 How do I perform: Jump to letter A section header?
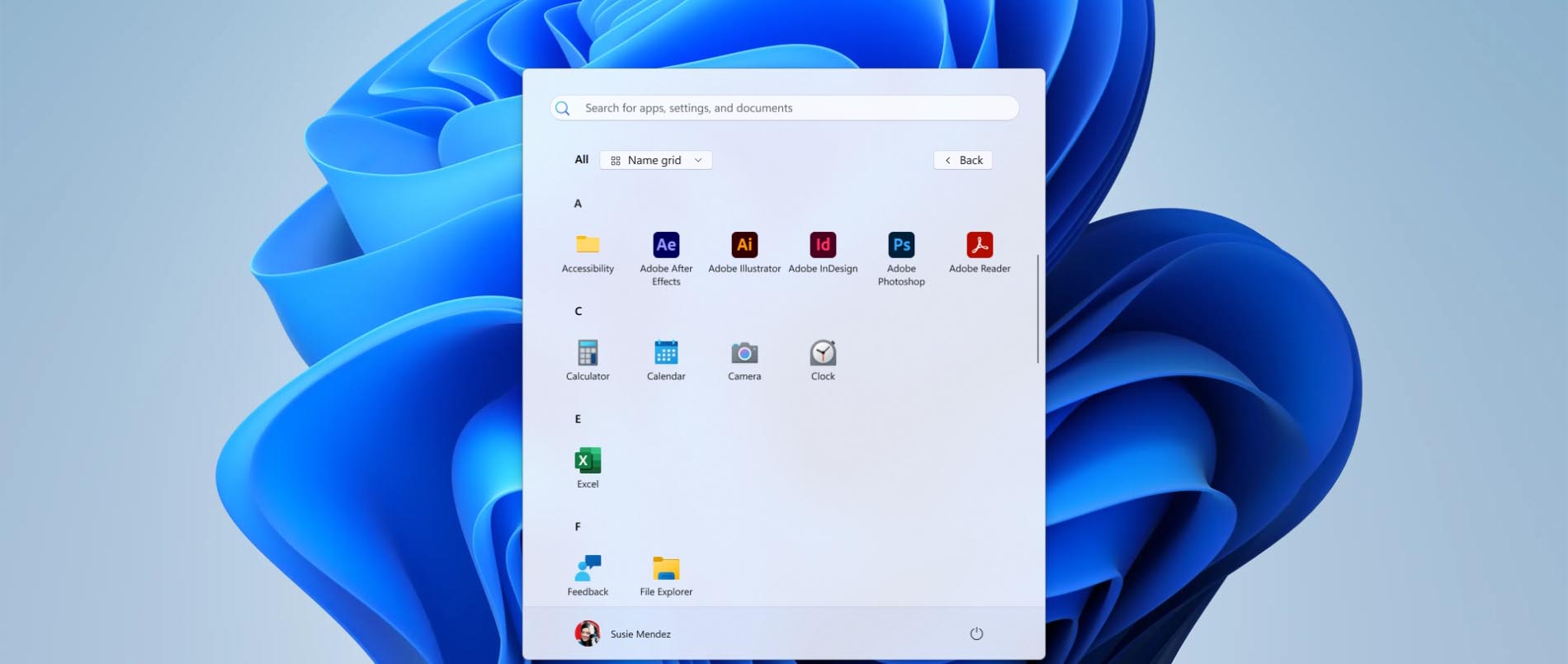tap(578, 204)
